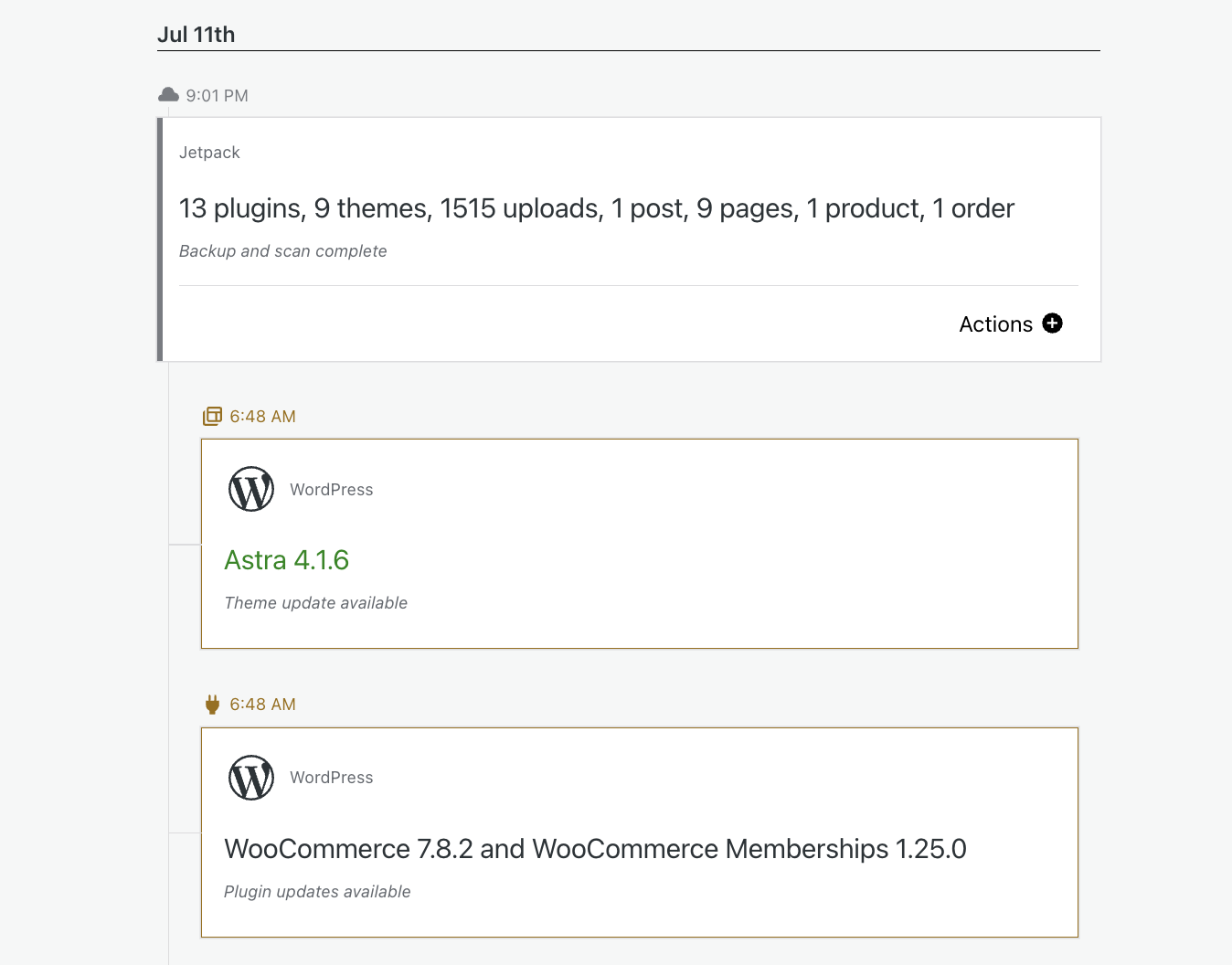Click the 9:01 PM timestamp
This screenshot has width=1232, height=965.
(x=217, y=96)
